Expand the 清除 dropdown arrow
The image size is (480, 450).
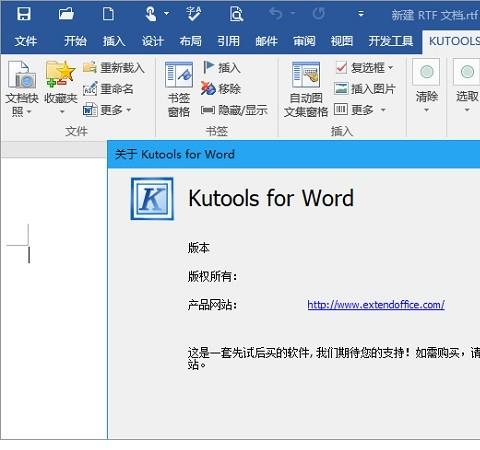pos(426,110)
